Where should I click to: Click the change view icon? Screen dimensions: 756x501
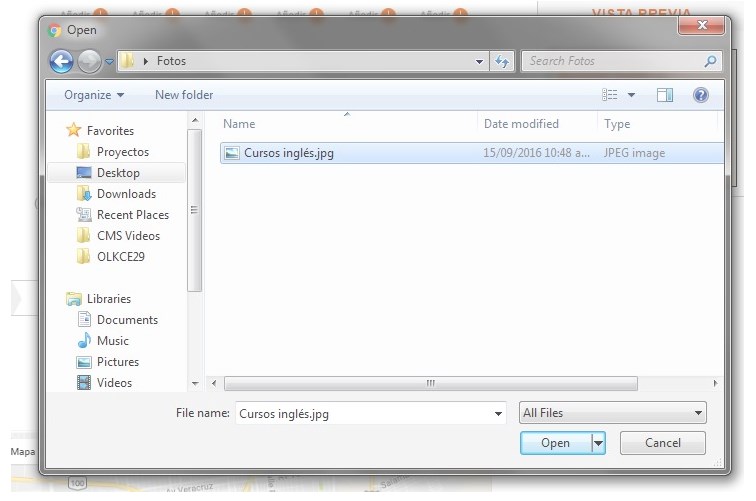610,95
